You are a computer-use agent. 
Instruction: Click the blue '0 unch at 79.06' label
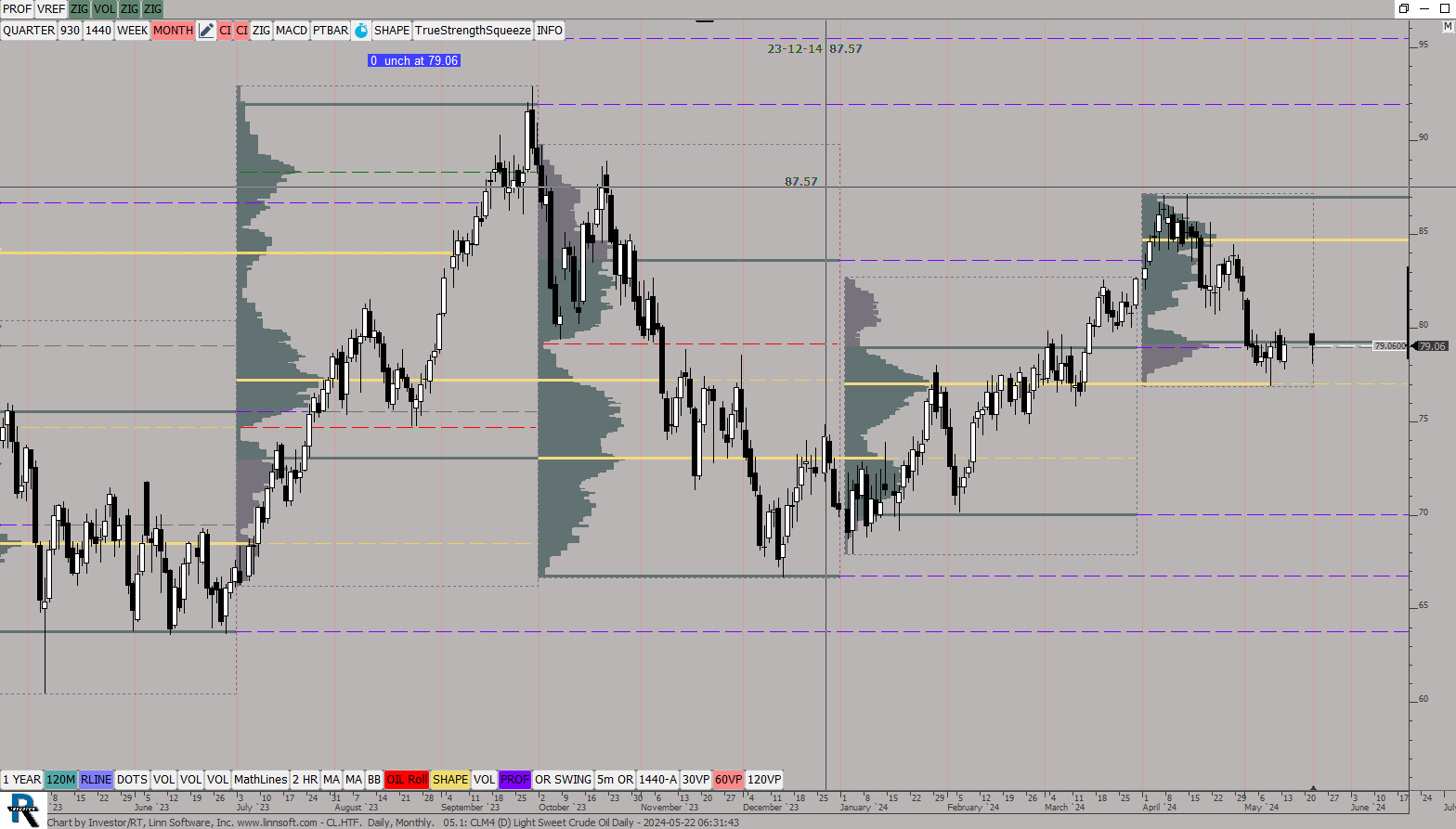(x=414, y=60)
